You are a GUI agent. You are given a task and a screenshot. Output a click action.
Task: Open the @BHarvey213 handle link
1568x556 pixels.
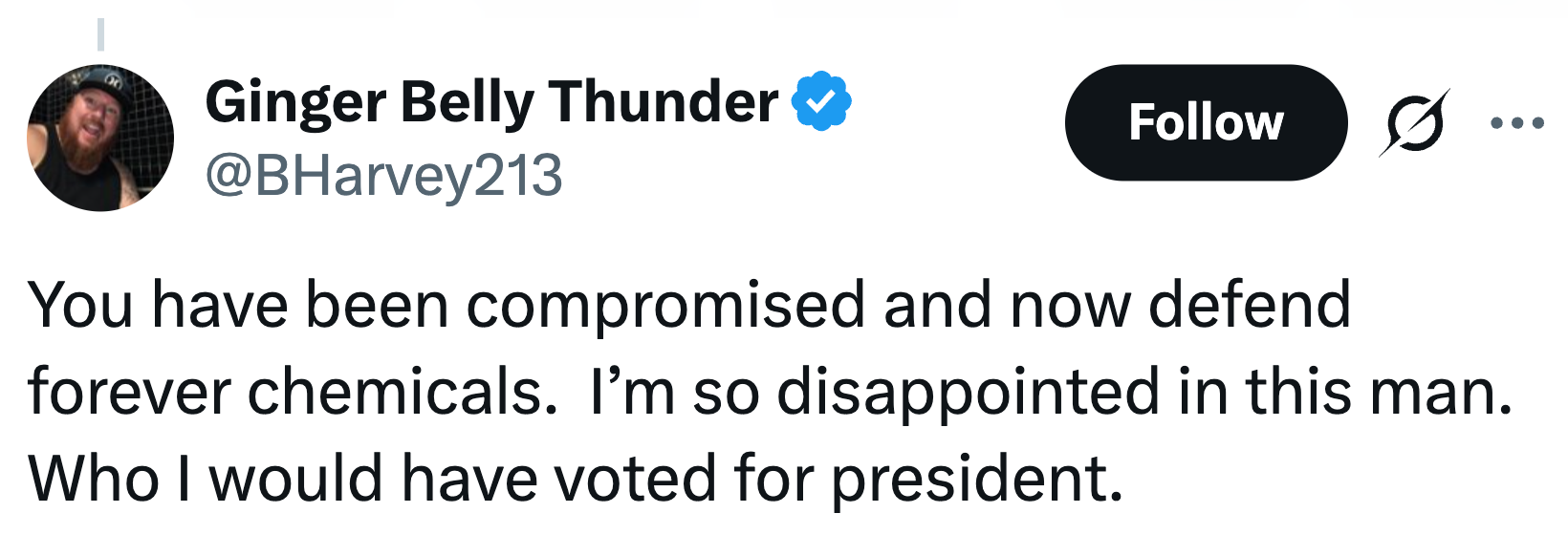click(383, 176)
